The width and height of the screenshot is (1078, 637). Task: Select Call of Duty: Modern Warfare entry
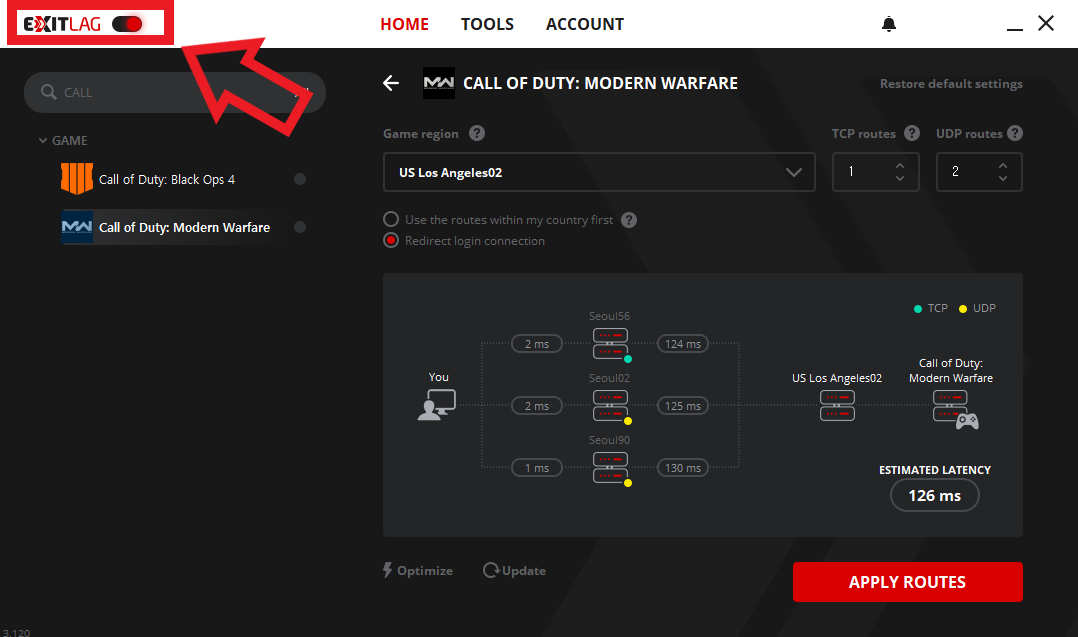click(184, 227)
